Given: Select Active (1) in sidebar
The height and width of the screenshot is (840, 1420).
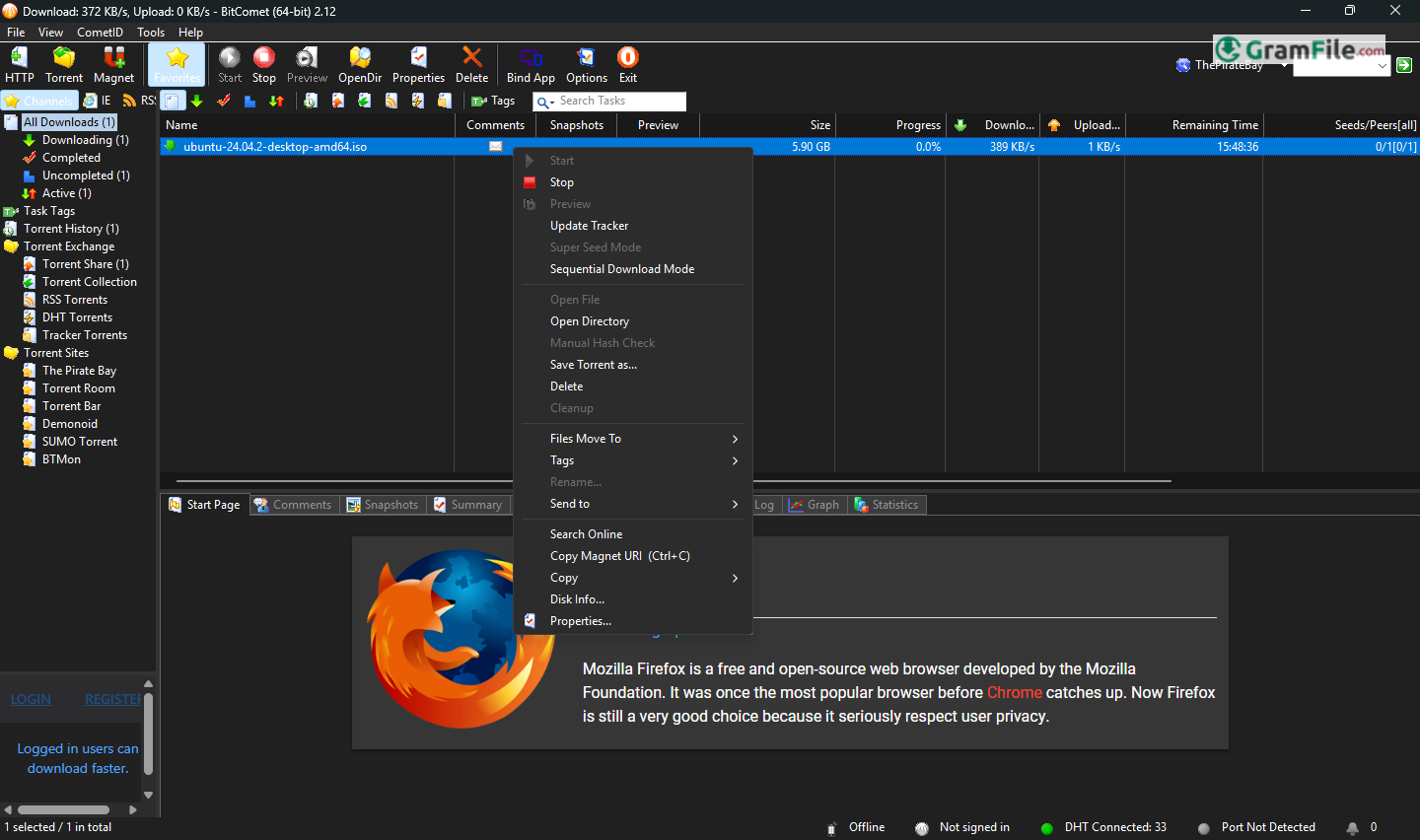Looking at the screenshot, I should click(66, 193).
